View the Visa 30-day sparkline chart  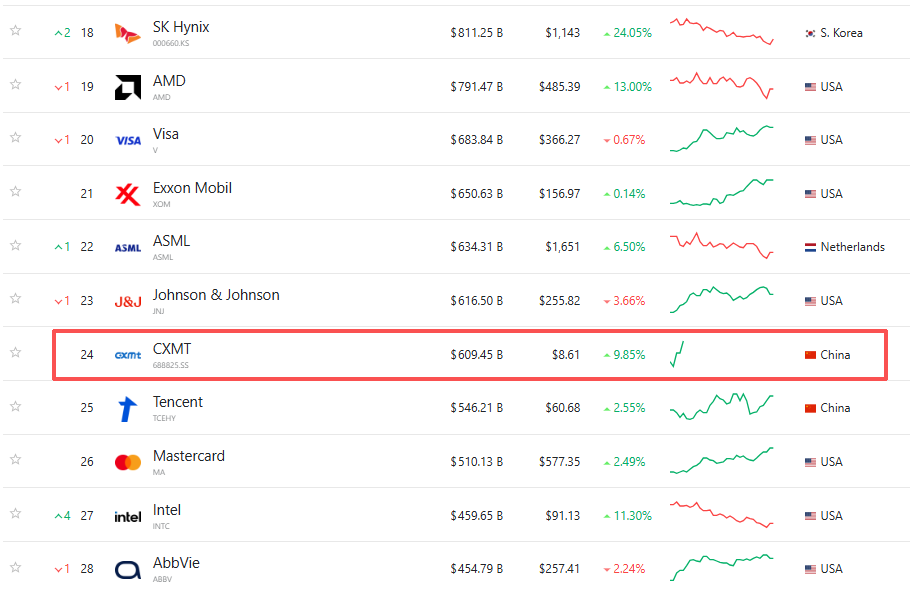tap(721, 138)
